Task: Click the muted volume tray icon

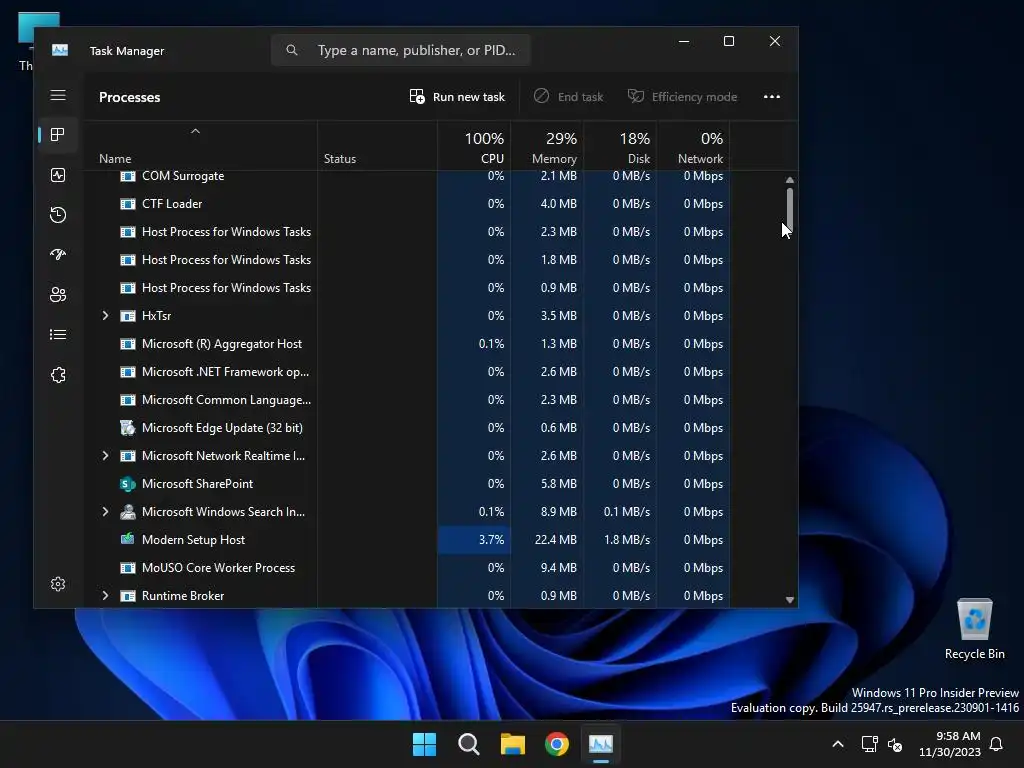Action: tap(895, 744)
